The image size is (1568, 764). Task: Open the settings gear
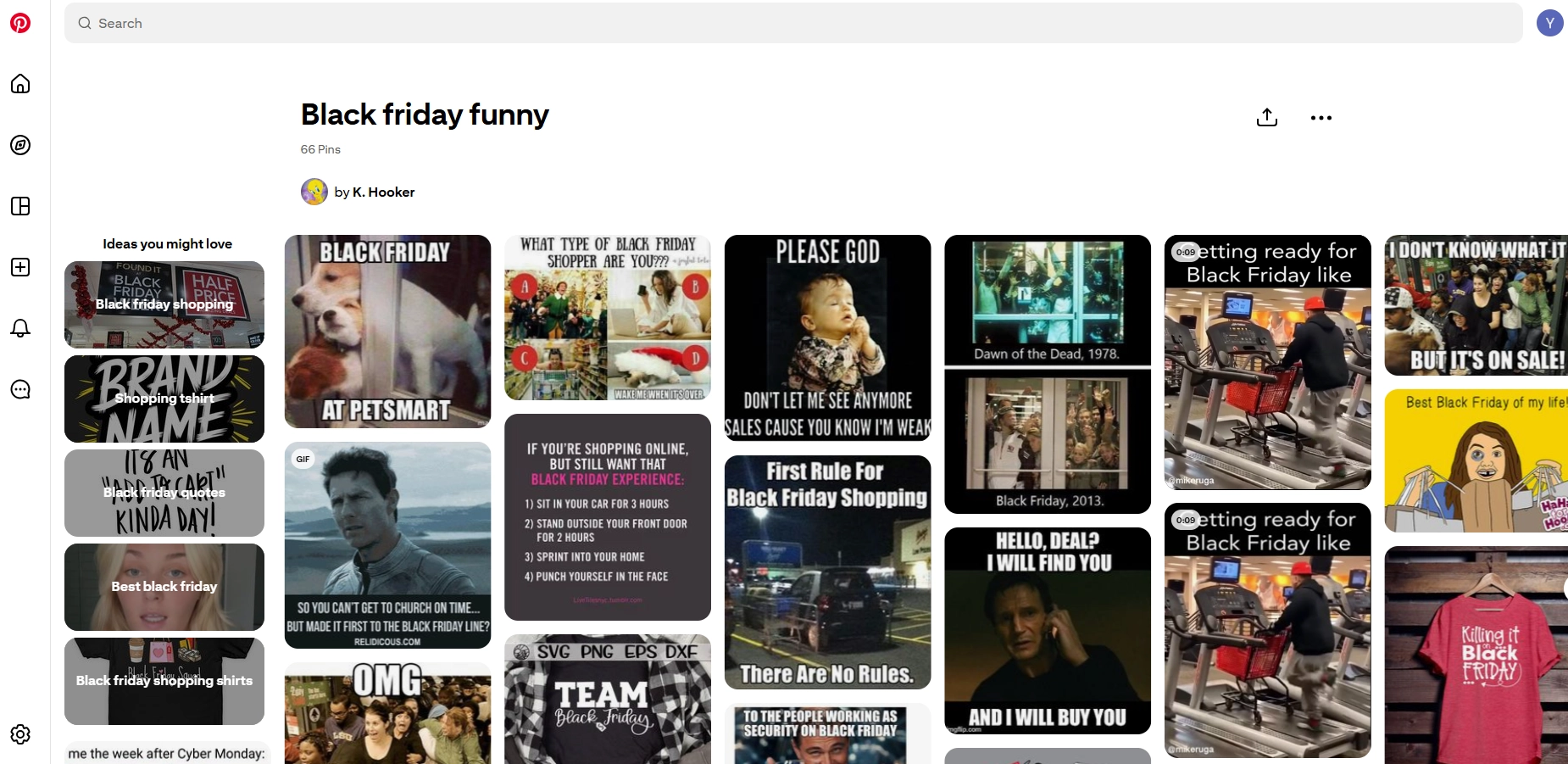click(x=20, y=734)
